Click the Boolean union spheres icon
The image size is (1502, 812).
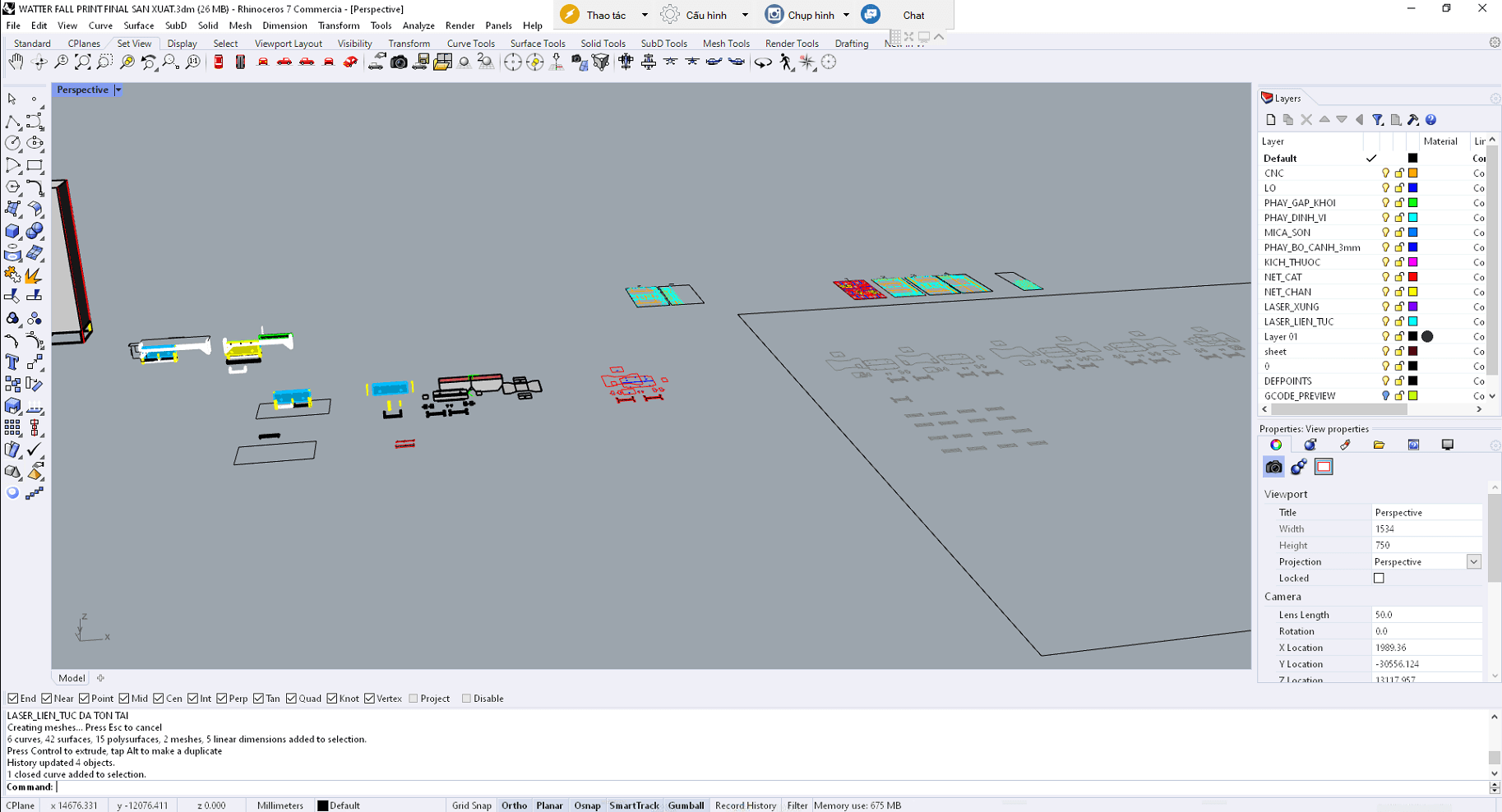(x=35, y=232)
